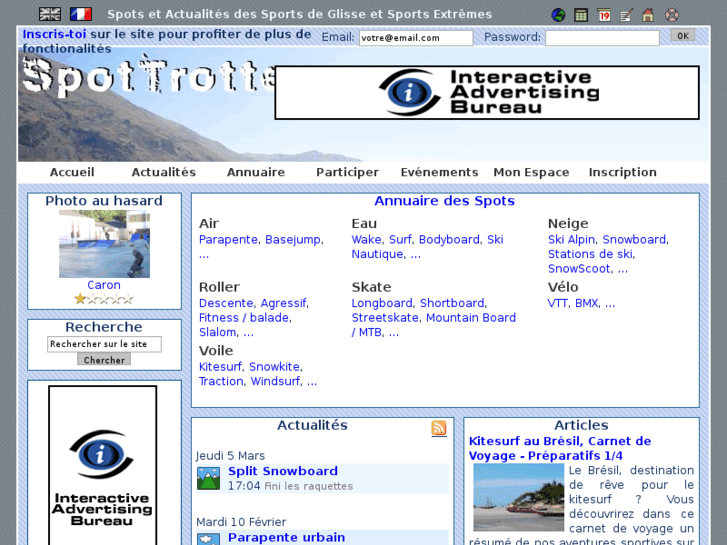Image resolution: width=727 pixels, height=545 pixels.
Task: Click the house icon in the top bar
Action: (x=648, y=15)
